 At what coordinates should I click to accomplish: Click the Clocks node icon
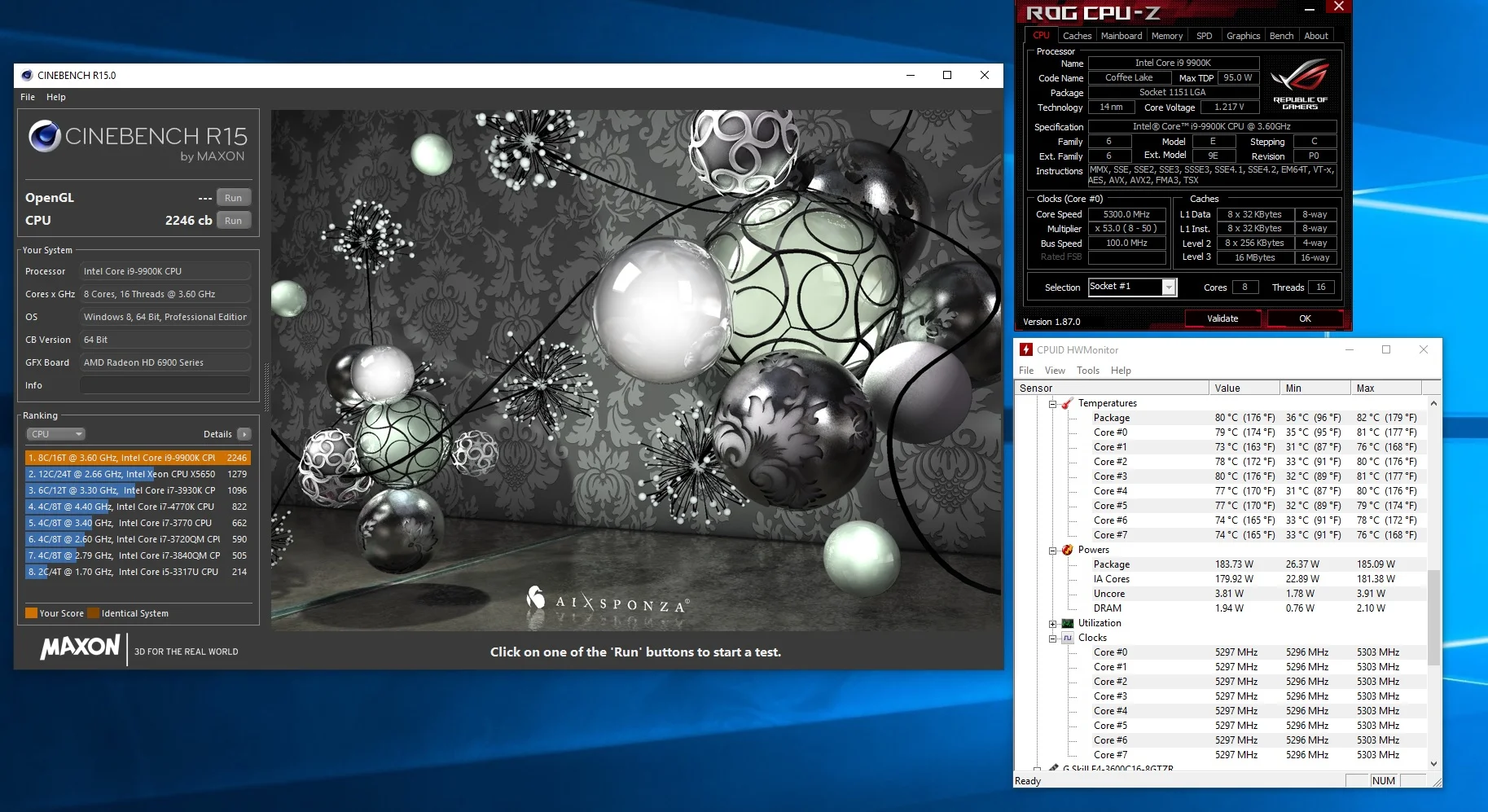point(1067,638)
